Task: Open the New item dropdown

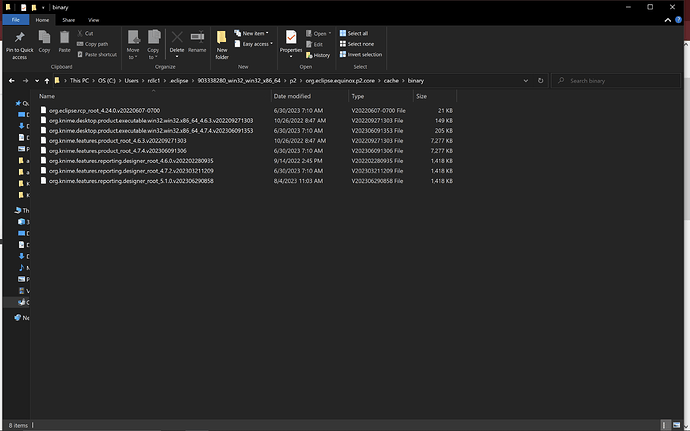Action: (x=251, y=33)
